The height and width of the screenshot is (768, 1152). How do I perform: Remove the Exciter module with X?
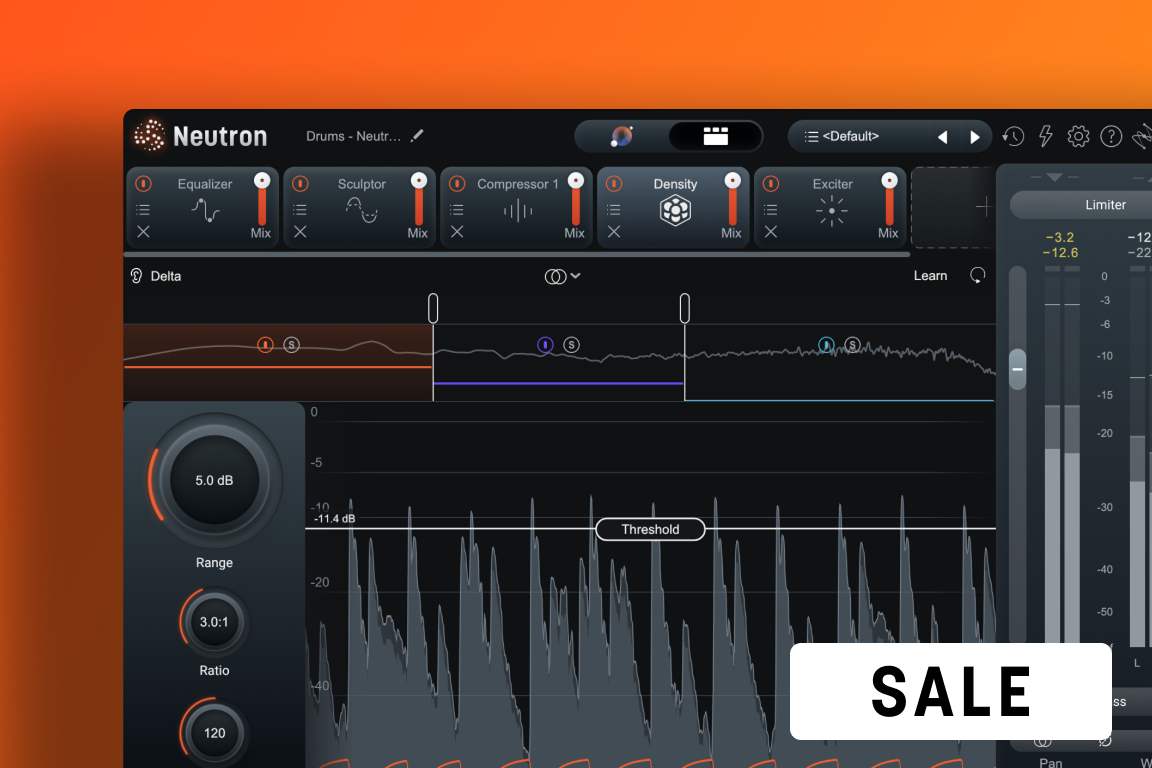pyautogui.click(x=771, y=232)
